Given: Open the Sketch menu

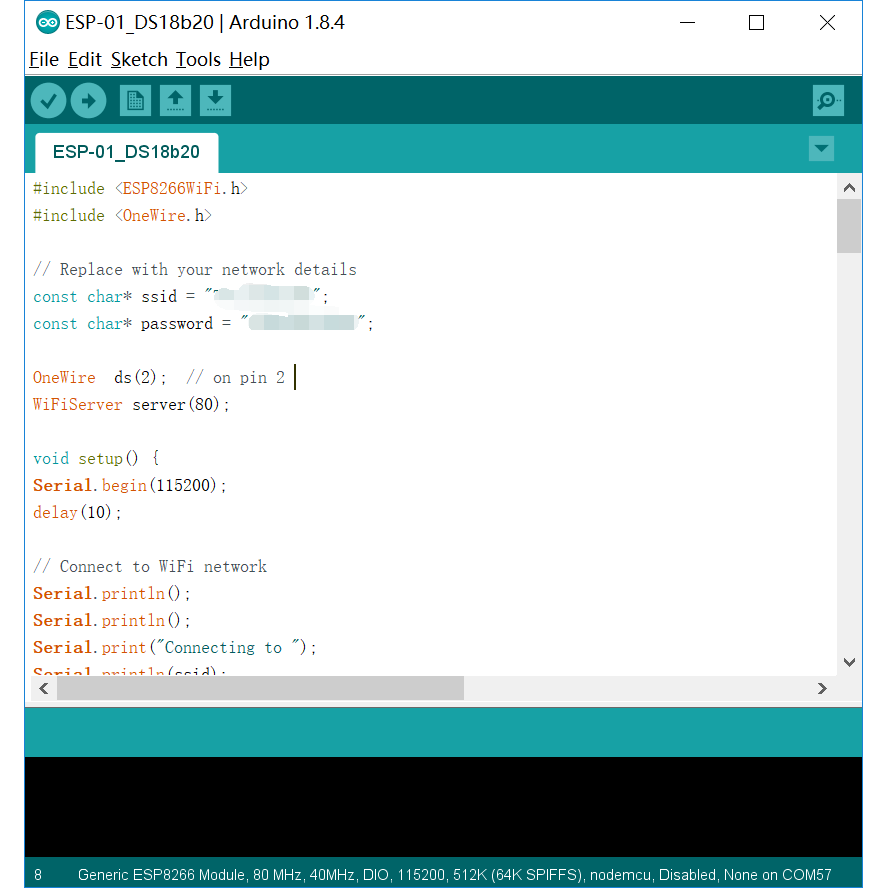Looking at the screenshot, I should [139, 60].
